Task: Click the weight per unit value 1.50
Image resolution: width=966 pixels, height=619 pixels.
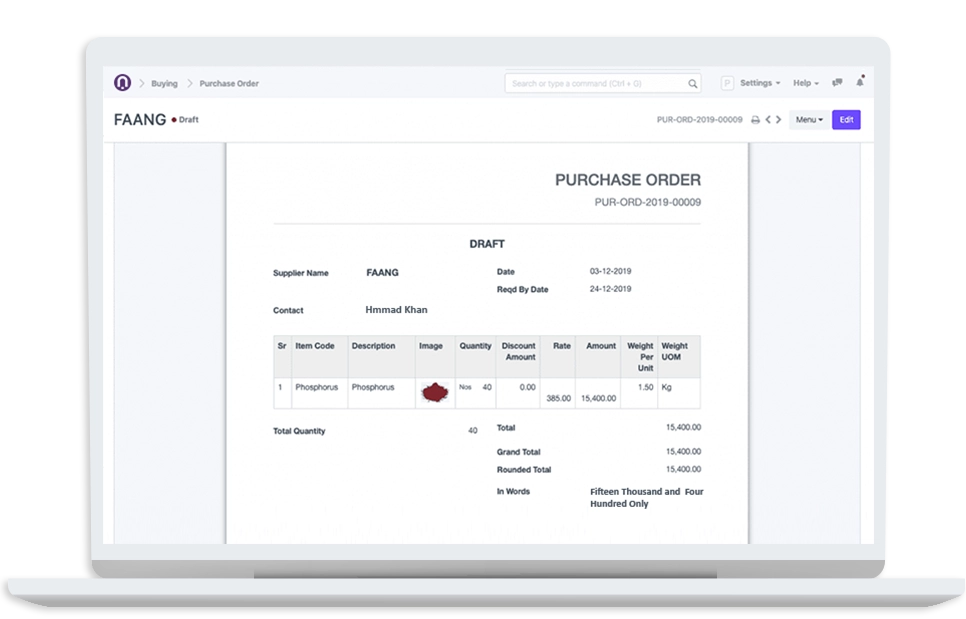Action: 646,387
